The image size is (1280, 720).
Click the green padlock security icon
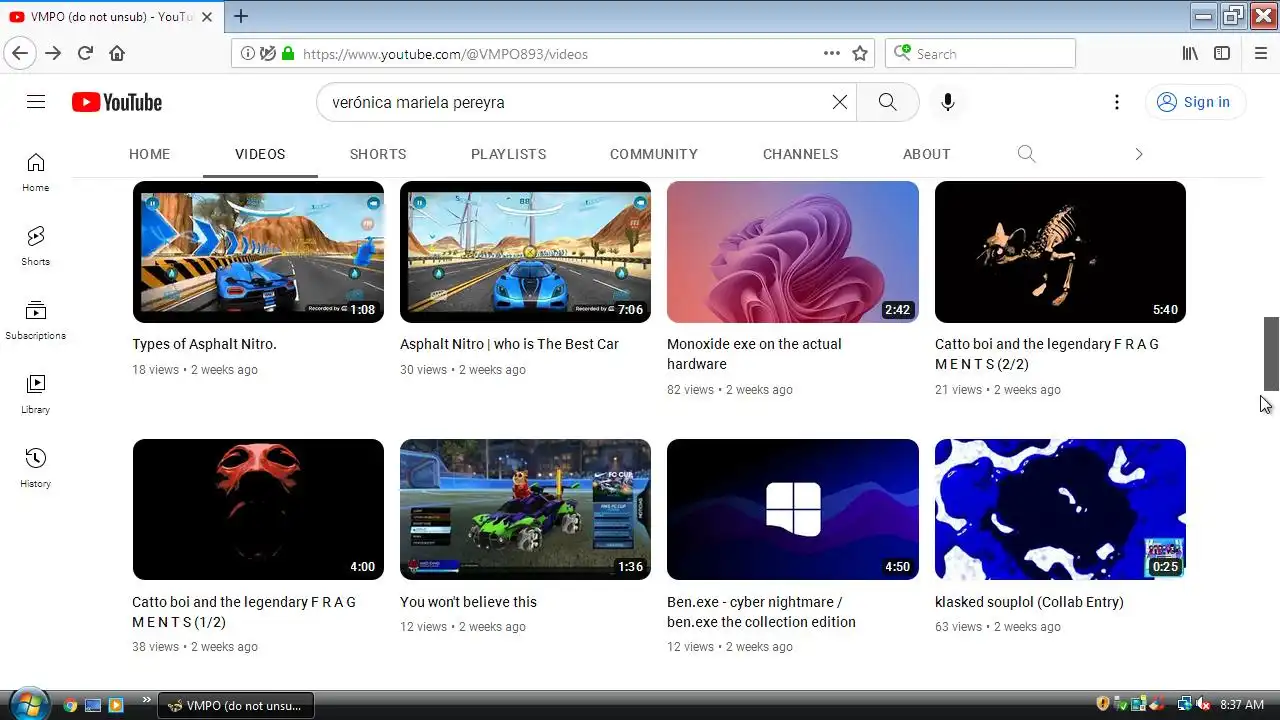tap(288, 53)
